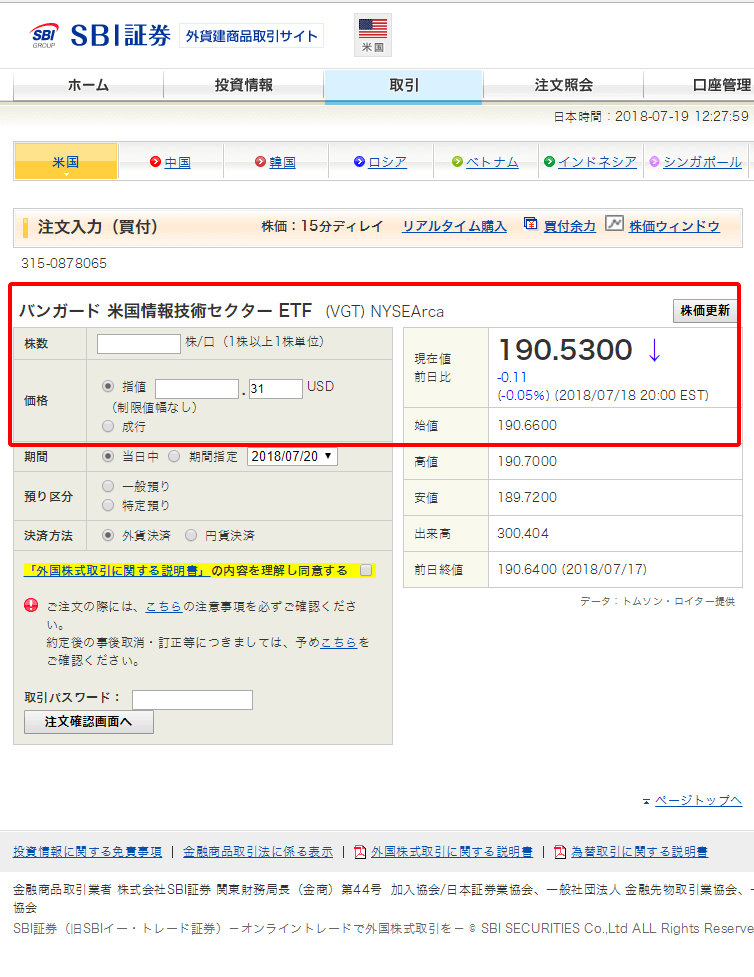Click the 株数 quantity input field
This screenshot has height=977, width=754.
click(138, 343)
